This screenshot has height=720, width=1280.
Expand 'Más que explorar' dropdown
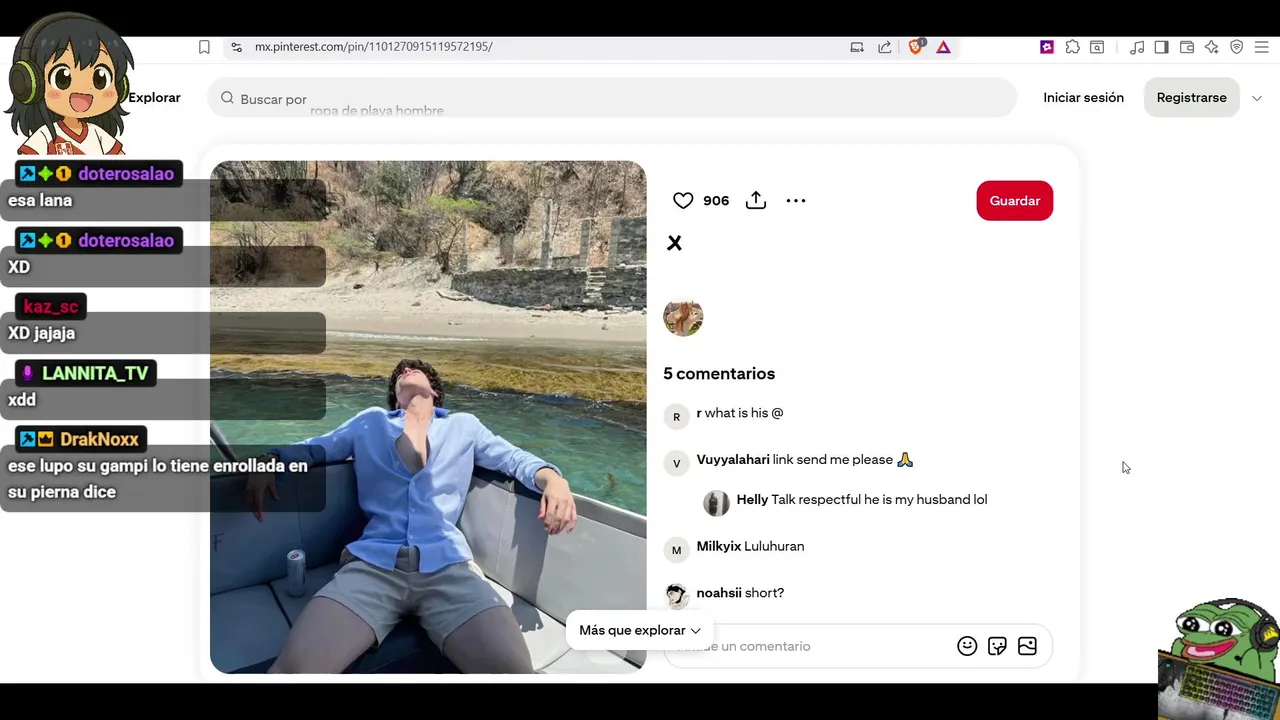coord(639,630)
